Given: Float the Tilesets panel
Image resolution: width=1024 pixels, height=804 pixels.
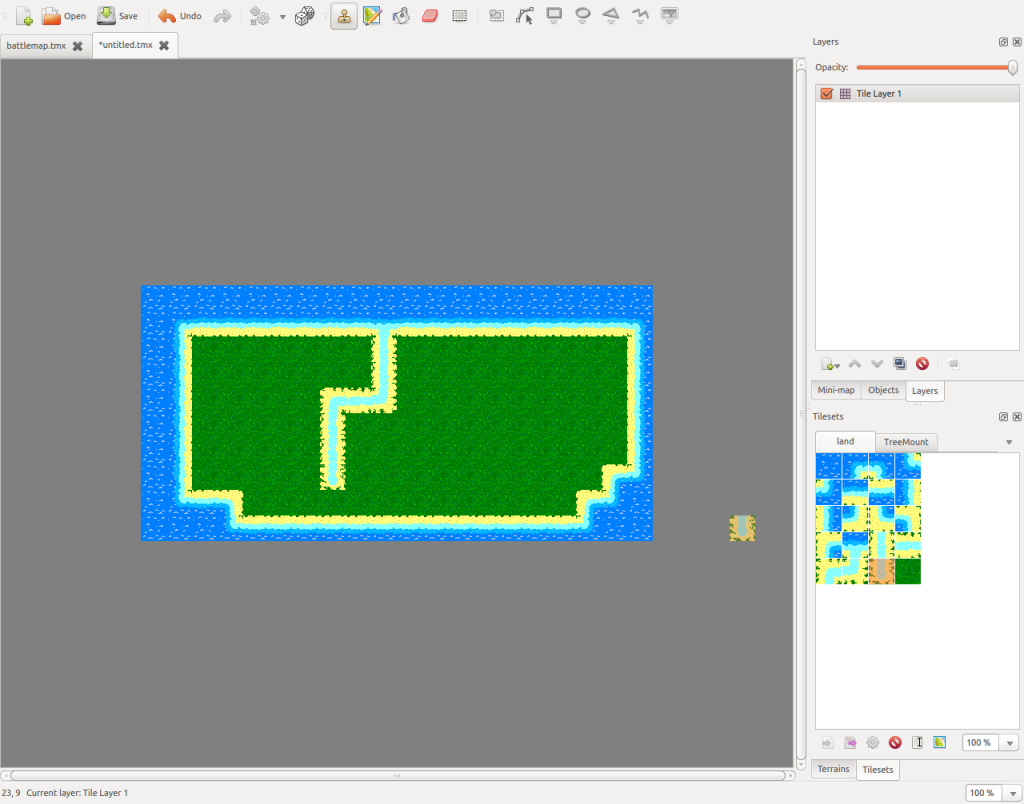Looking at the screenshot, I should (1003, 417).
